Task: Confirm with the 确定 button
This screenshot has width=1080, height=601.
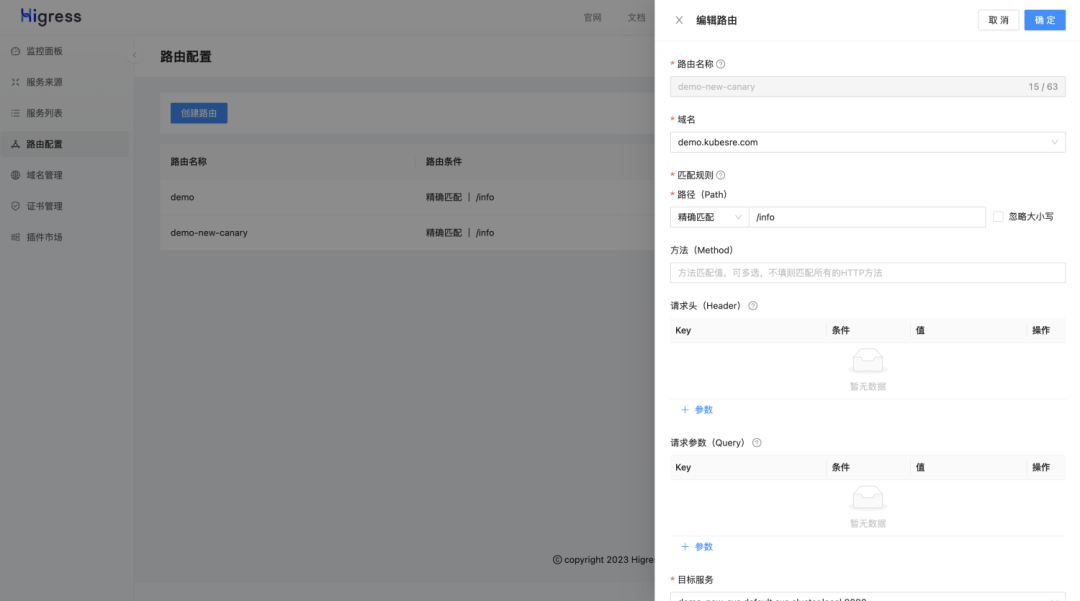Action: tap(1045, 20)
